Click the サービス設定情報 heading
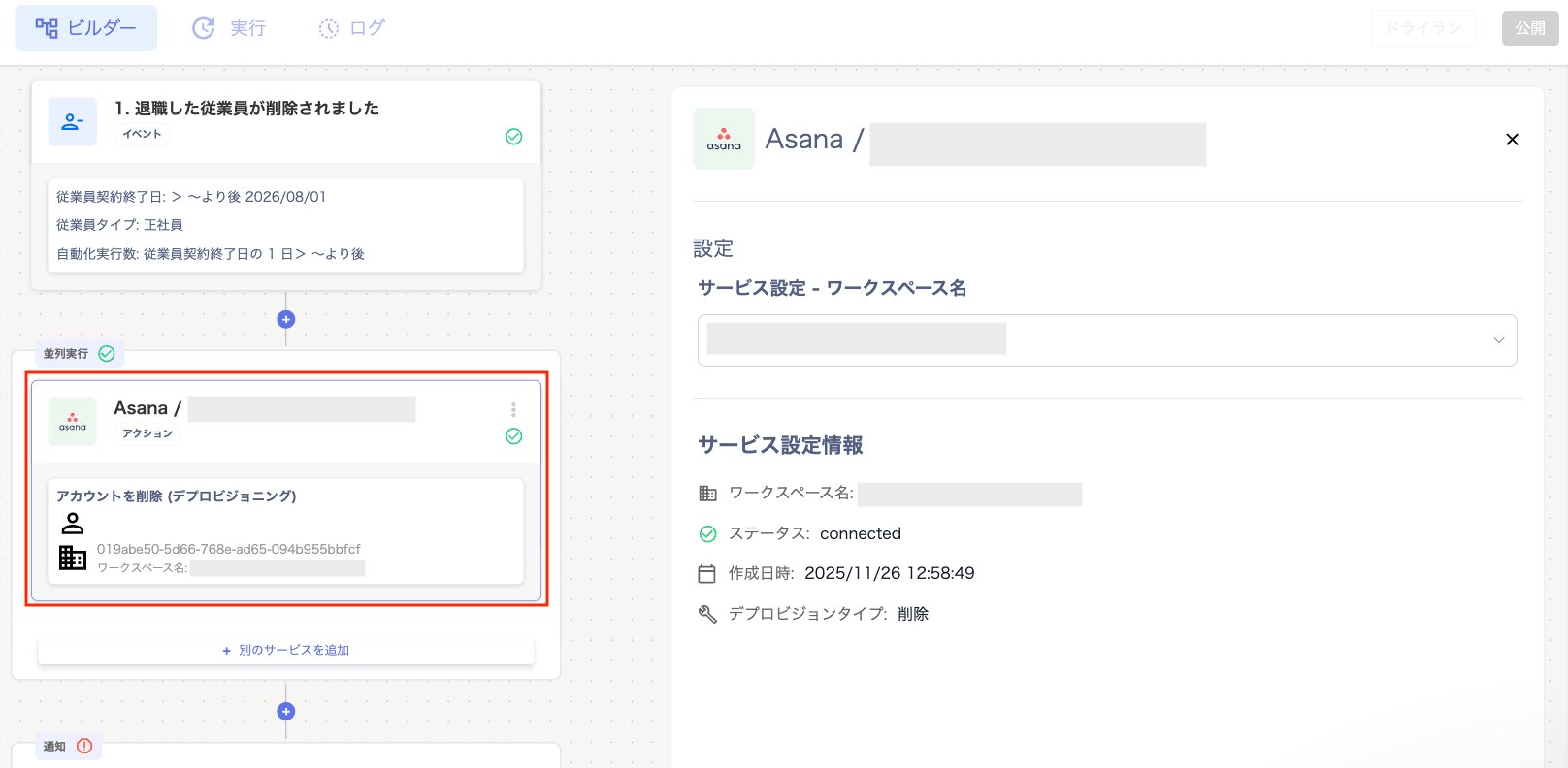 (x=780, y=445)
